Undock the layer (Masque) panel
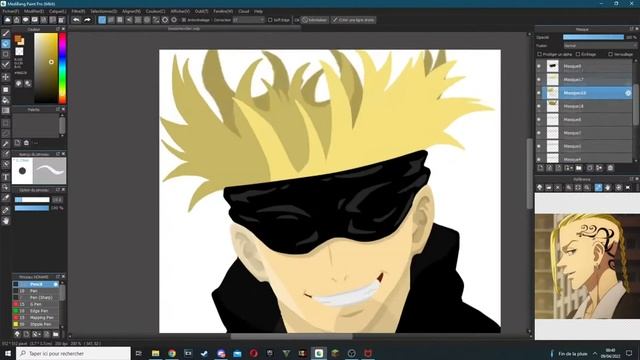 point(631,29)
